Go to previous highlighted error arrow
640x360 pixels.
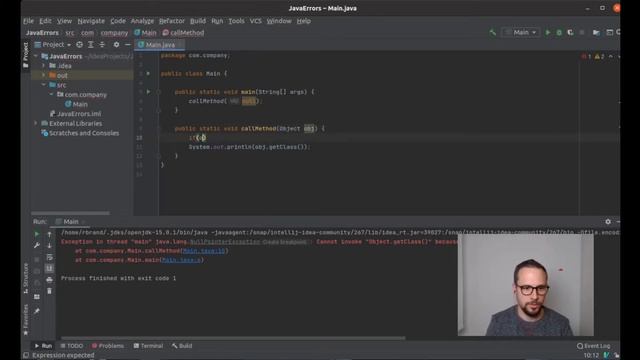pyautogui.click(x=611, y=56)
